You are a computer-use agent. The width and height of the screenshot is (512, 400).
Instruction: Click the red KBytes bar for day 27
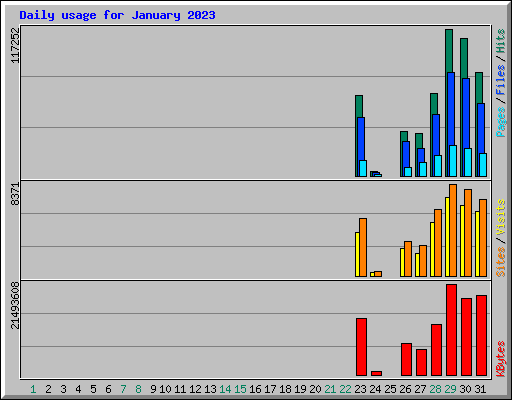point(421,362)
